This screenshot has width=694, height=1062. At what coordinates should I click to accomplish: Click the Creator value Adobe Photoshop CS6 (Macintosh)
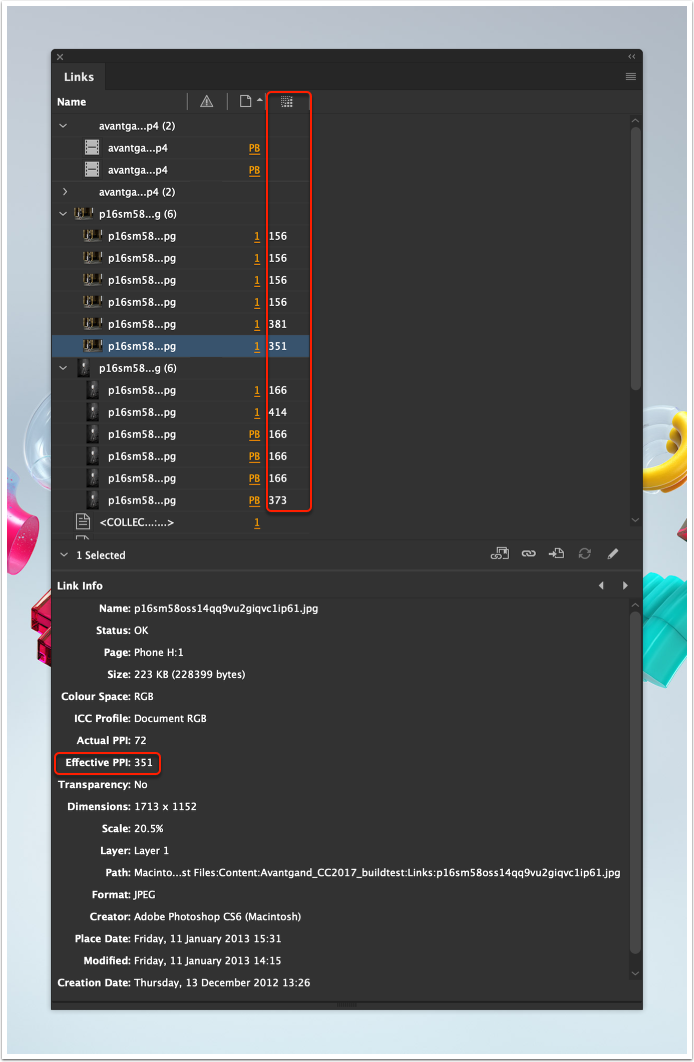217,916
